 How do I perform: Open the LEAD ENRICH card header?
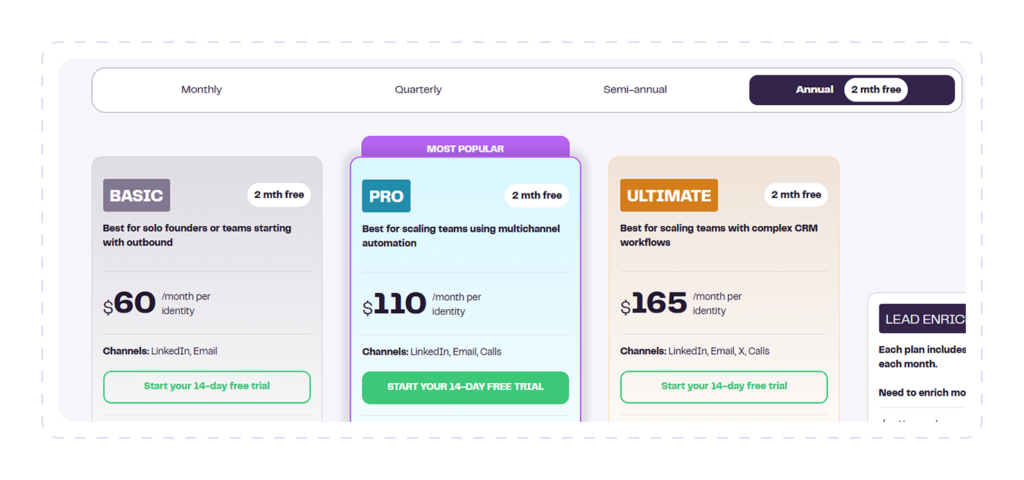[x=921, y=319]
